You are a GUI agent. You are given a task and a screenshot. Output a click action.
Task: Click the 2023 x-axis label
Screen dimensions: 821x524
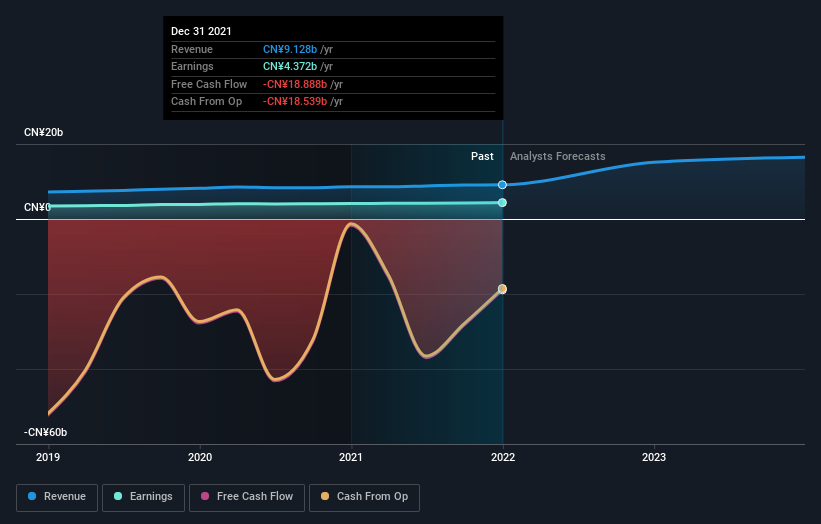point(654,458)
